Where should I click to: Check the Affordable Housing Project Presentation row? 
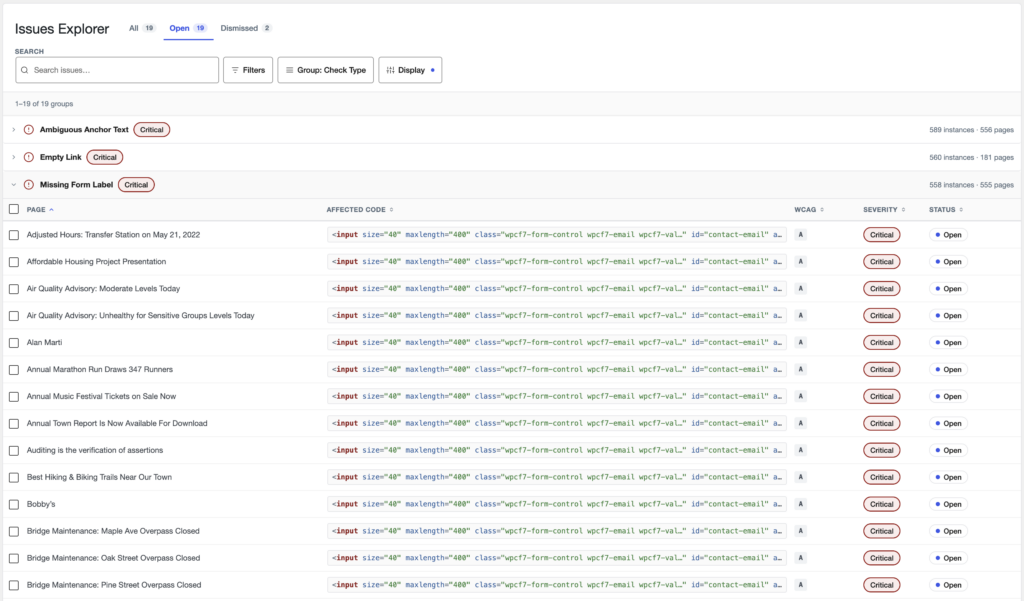tap(14, 262)
